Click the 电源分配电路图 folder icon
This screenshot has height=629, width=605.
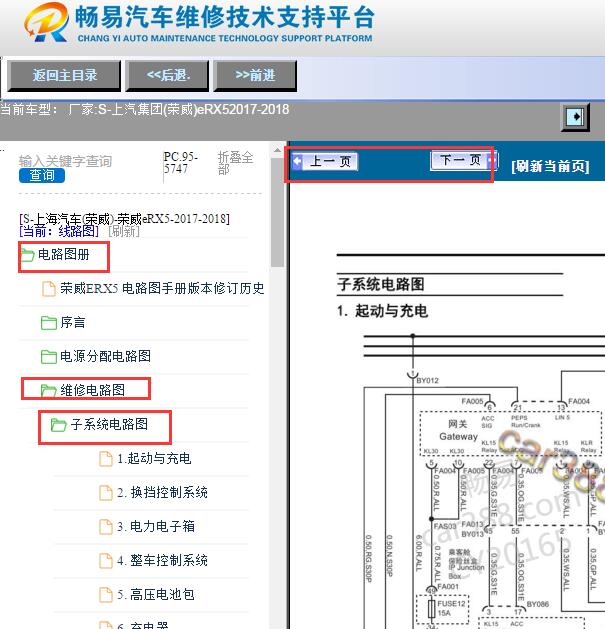click(49, 357)
